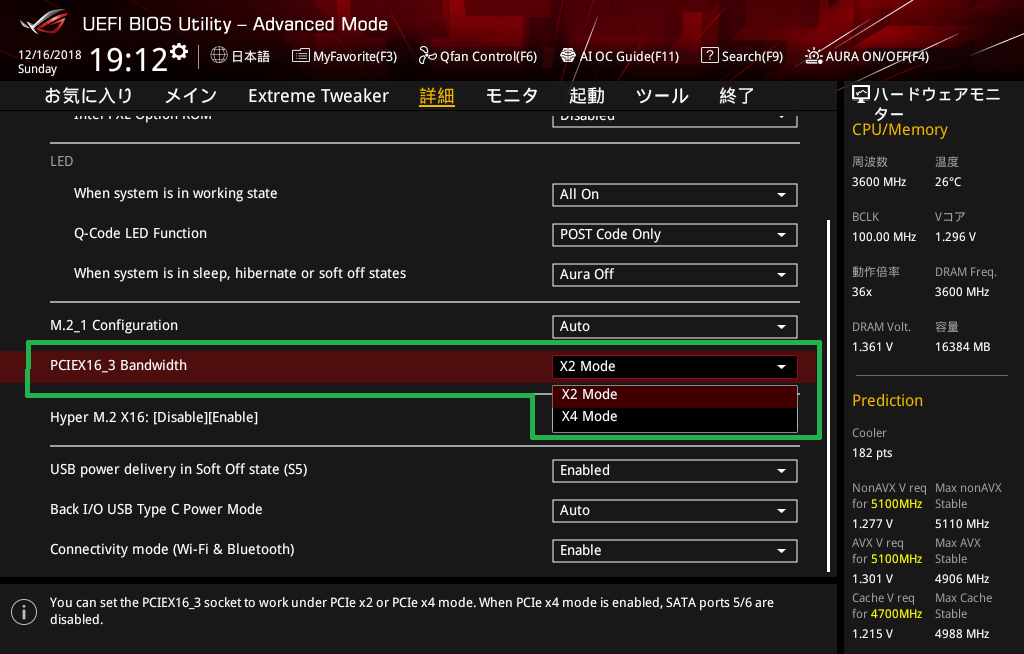Click the 3600 MHz frequency value

[878, 182]
